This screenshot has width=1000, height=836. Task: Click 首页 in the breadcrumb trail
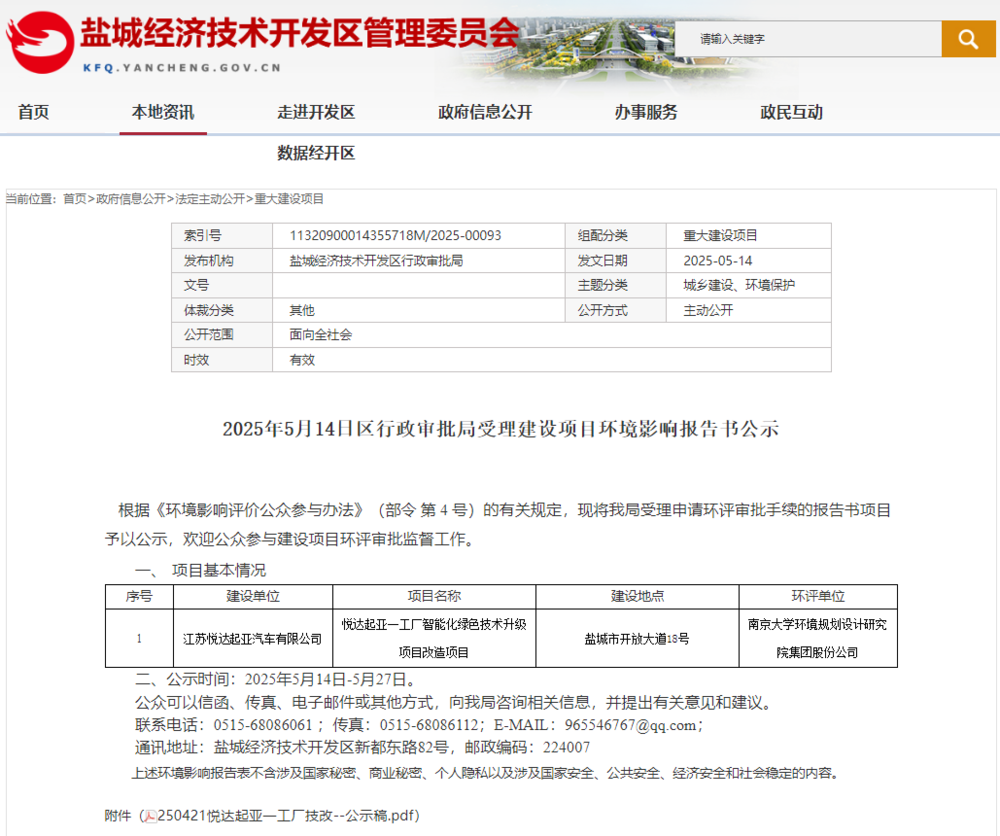pos(75,199)
